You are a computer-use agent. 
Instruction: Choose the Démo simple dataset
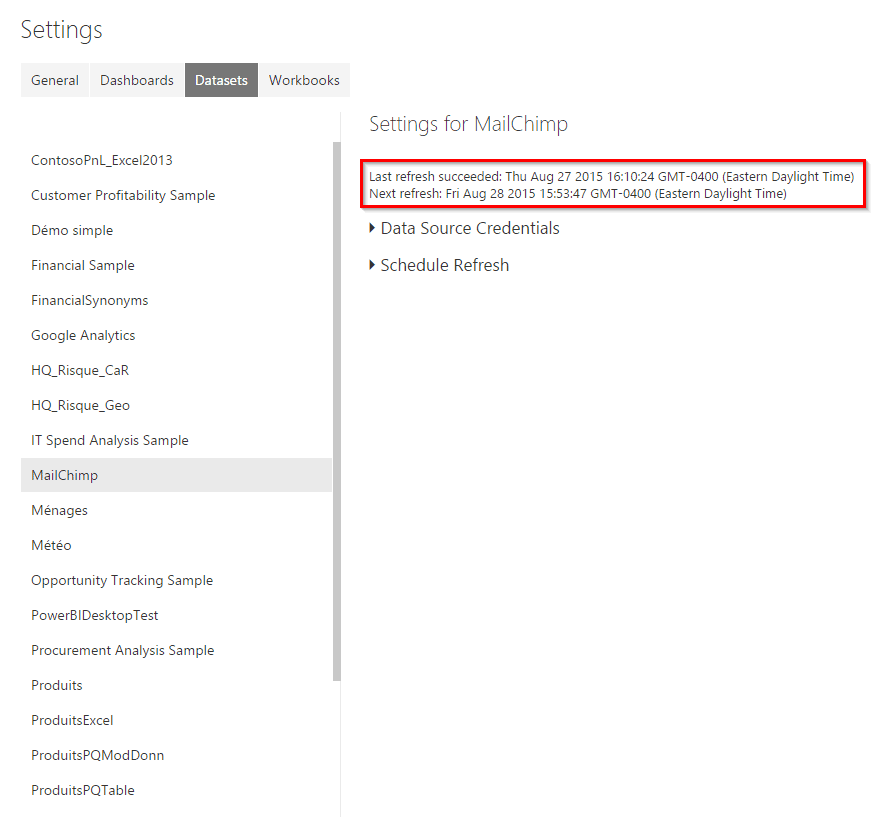click(72, 230)
